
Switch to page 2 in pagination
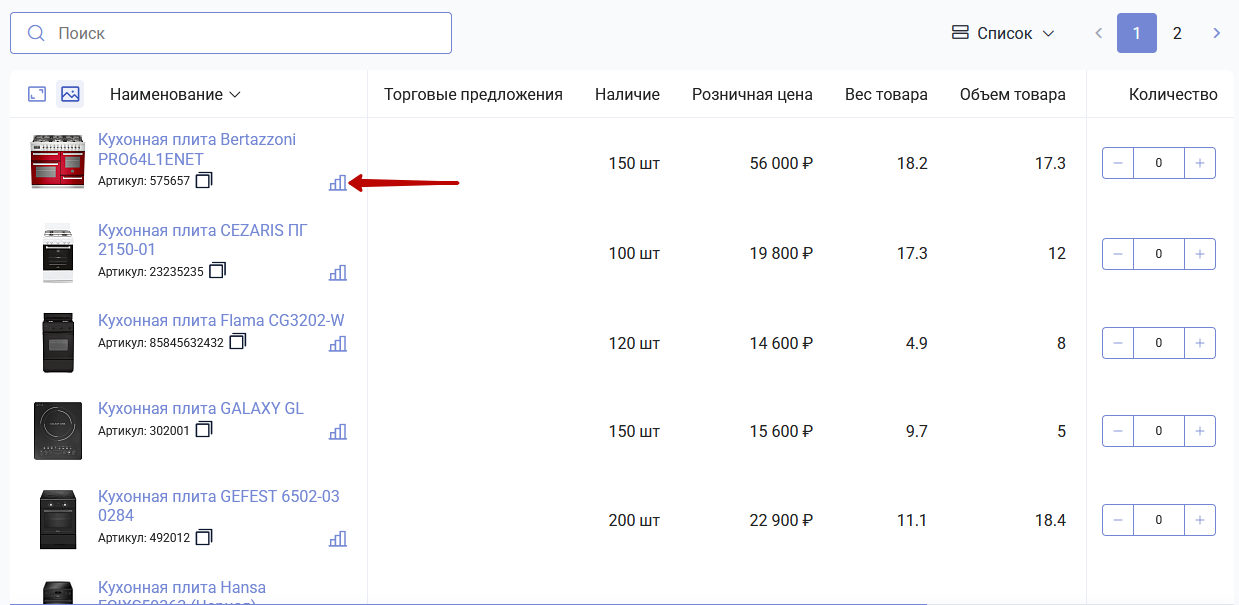pyautogui.click(x=1177, y=33)
